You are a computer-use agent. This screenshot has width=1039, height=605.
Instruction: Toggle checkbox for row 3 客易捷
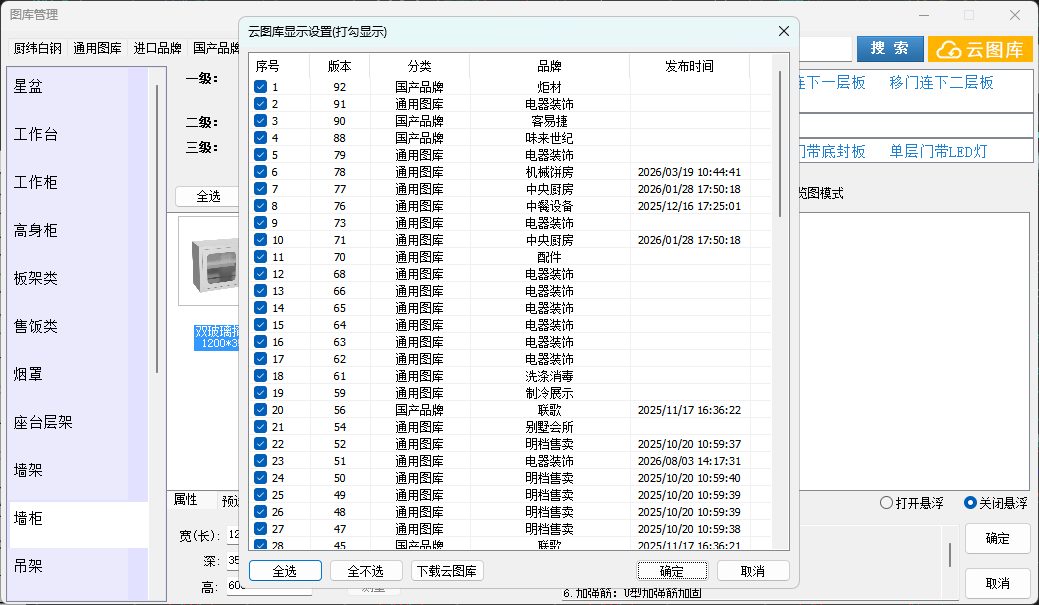[260, 121]
